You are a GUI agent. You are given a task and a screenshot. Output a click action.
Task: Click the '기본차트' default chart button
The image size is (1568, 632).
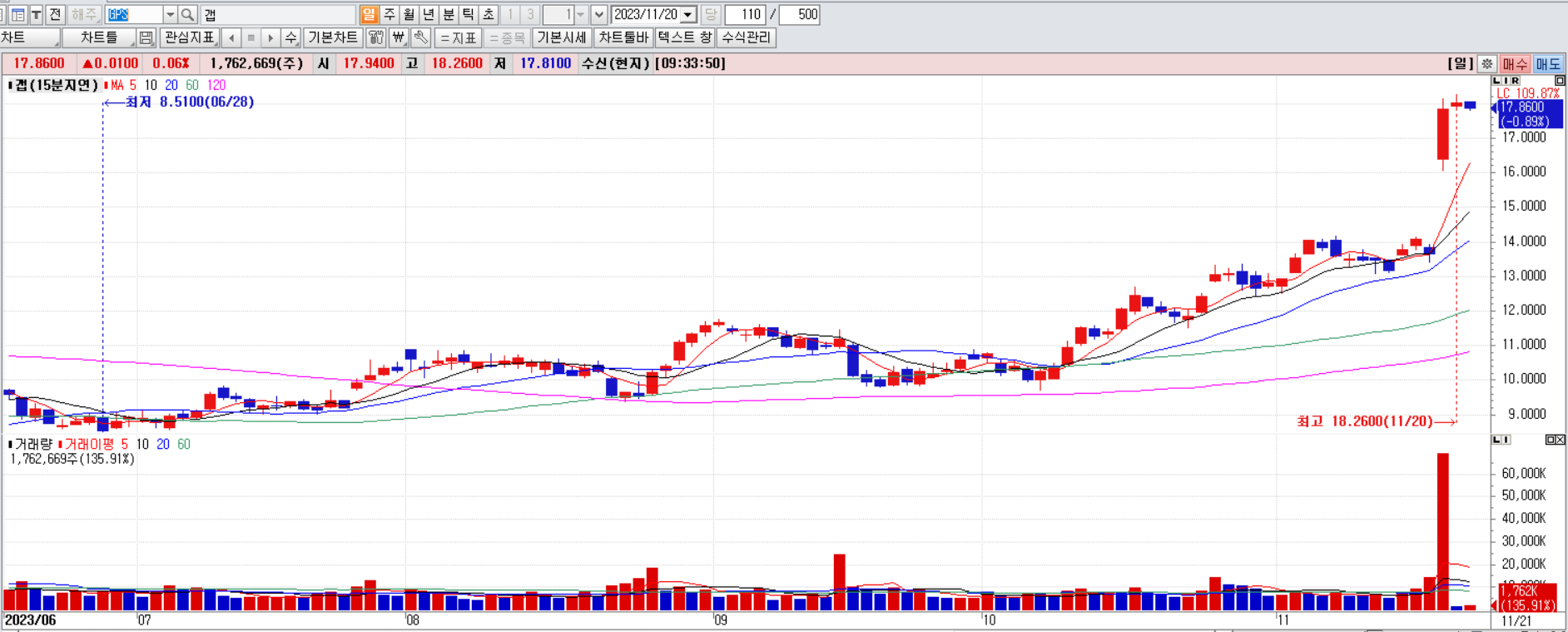[332, 37]
